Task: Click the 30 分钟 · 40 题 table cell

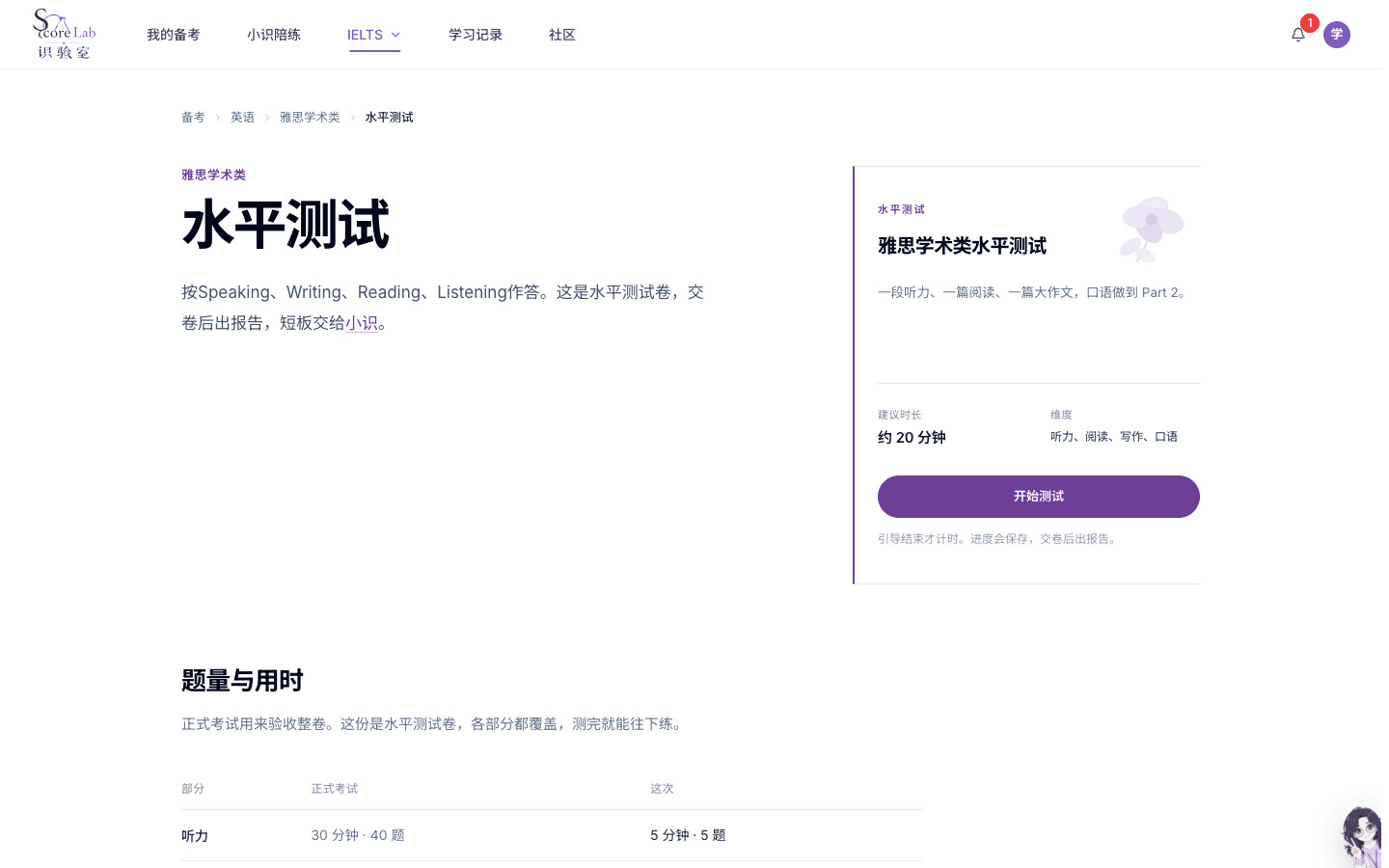Action: coord(358,835)
